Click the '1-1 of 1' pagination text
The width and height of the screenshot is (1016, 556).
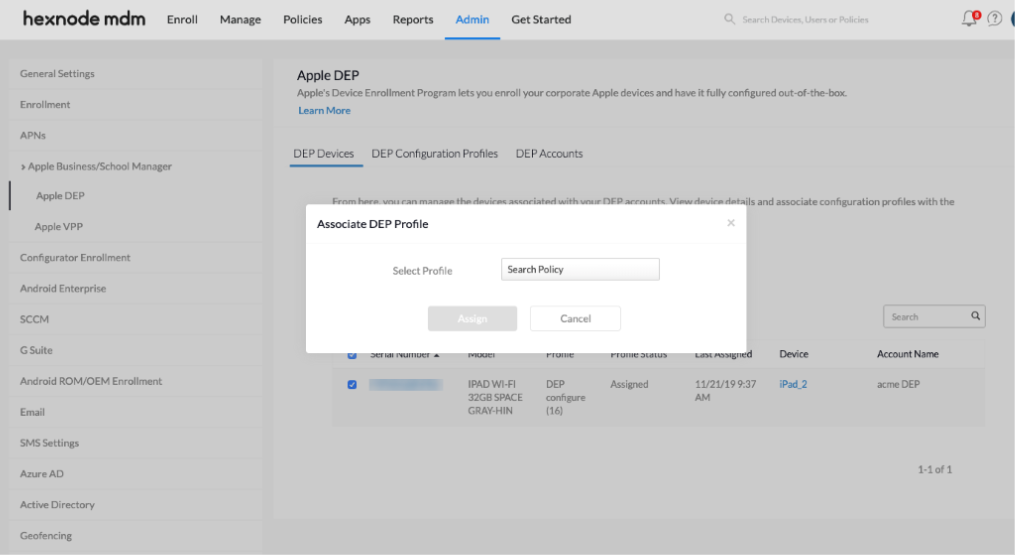point(935,470)
